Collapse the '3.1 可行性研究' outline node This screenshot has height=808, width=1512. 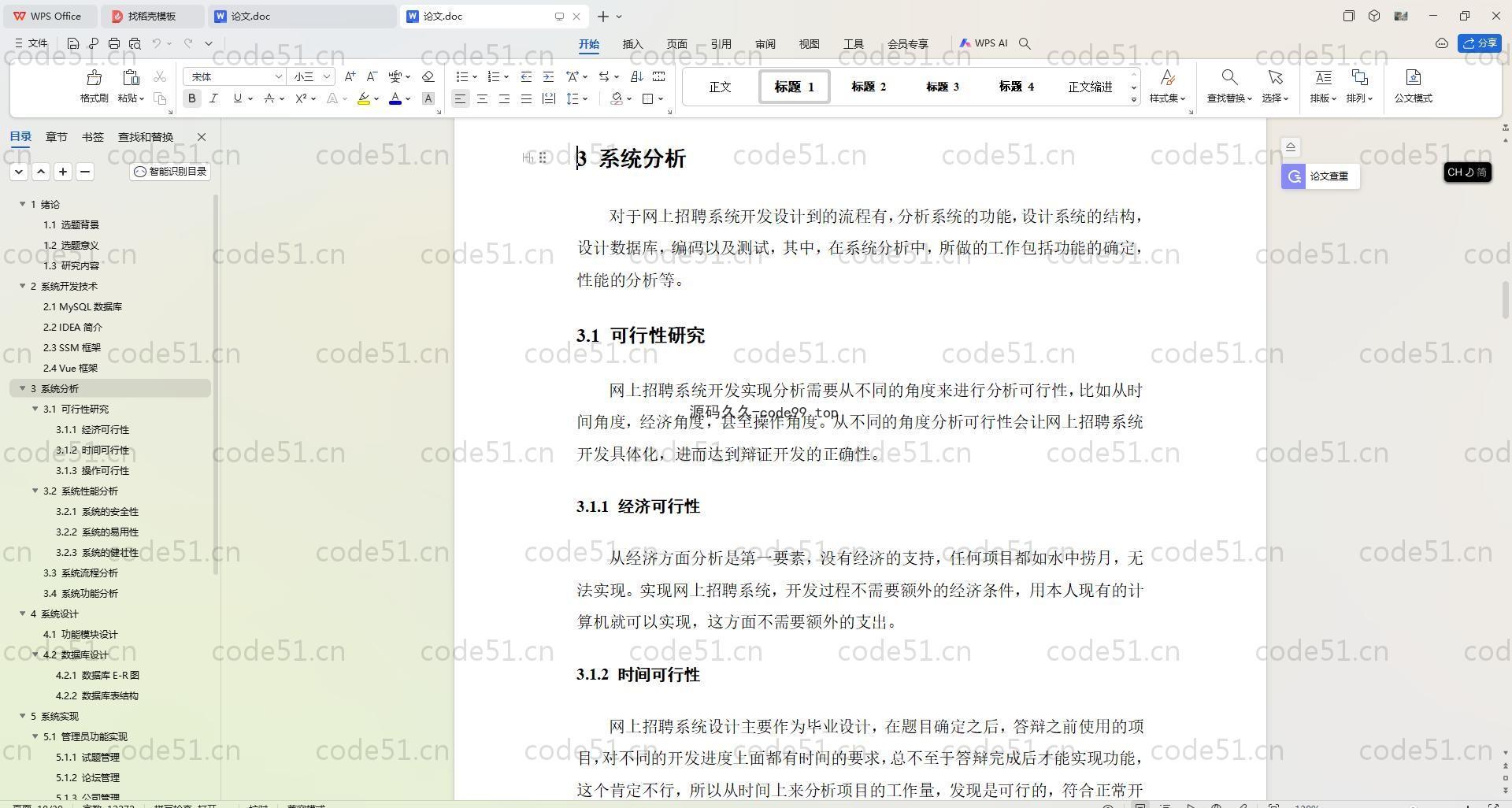[35, 409]
